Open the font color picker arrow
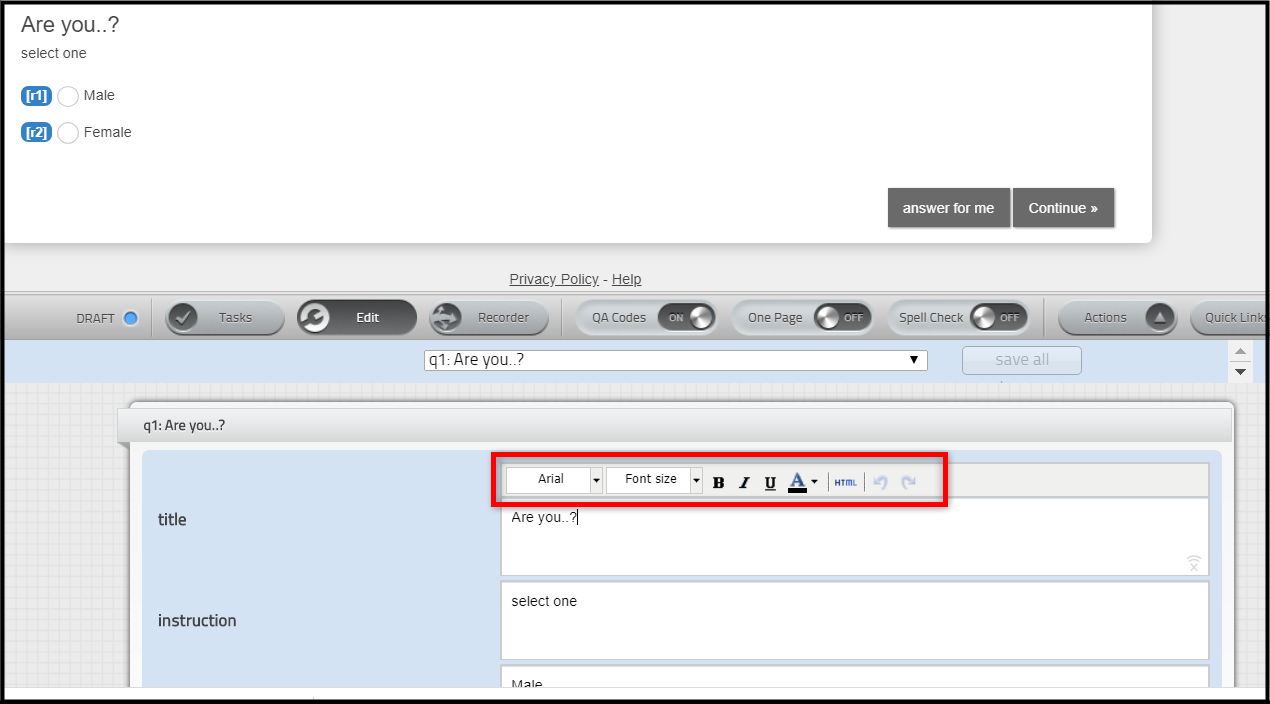The image size is (1270, 704). (814, 482)
